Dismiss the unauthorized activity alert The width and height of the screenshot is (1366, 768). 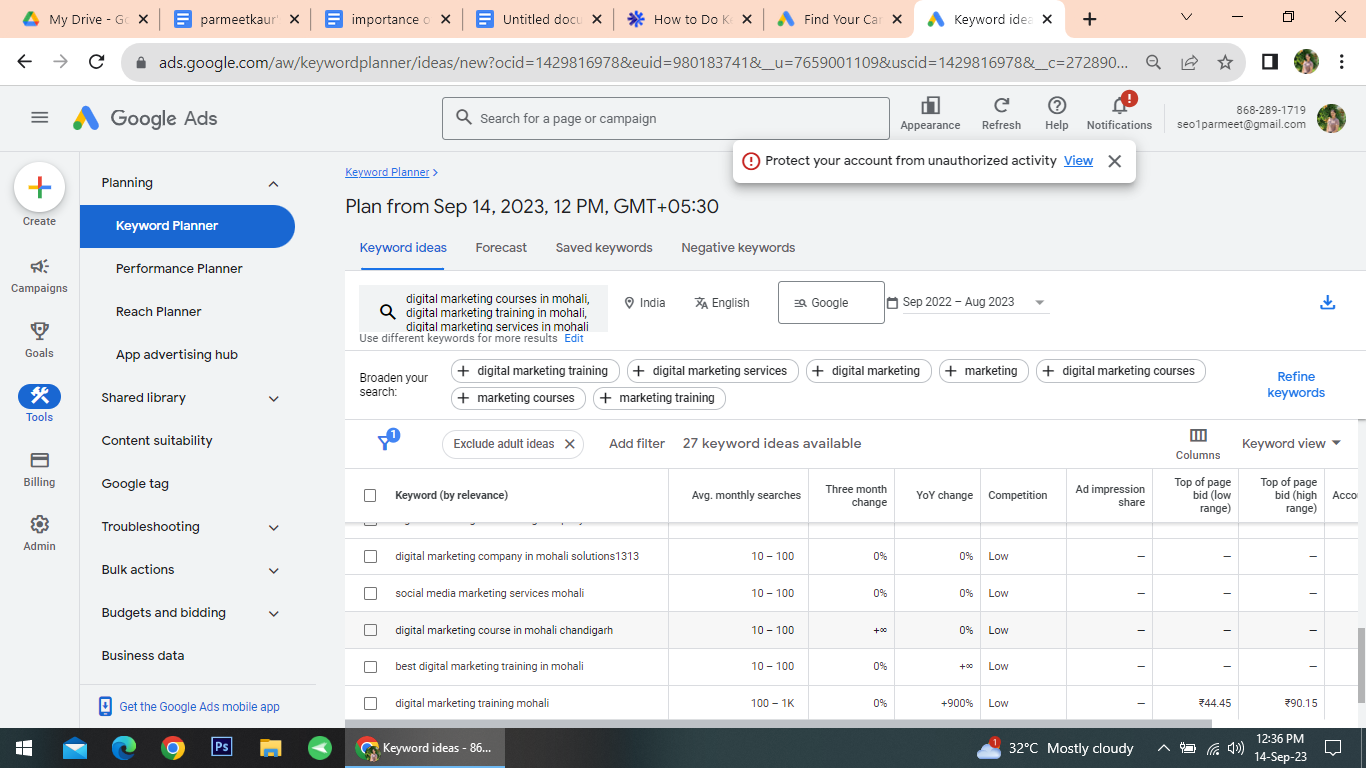[x=1115, y=161]
